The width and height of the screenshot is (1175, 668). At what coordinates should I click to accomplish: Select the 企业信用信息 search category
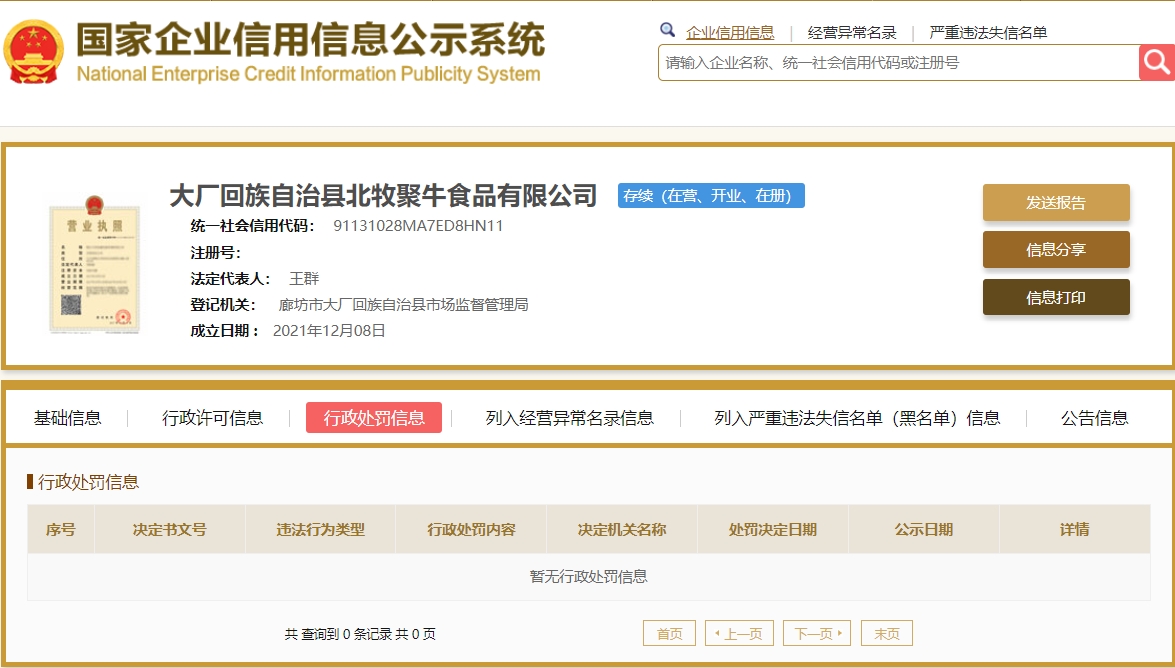click(730, 32)
